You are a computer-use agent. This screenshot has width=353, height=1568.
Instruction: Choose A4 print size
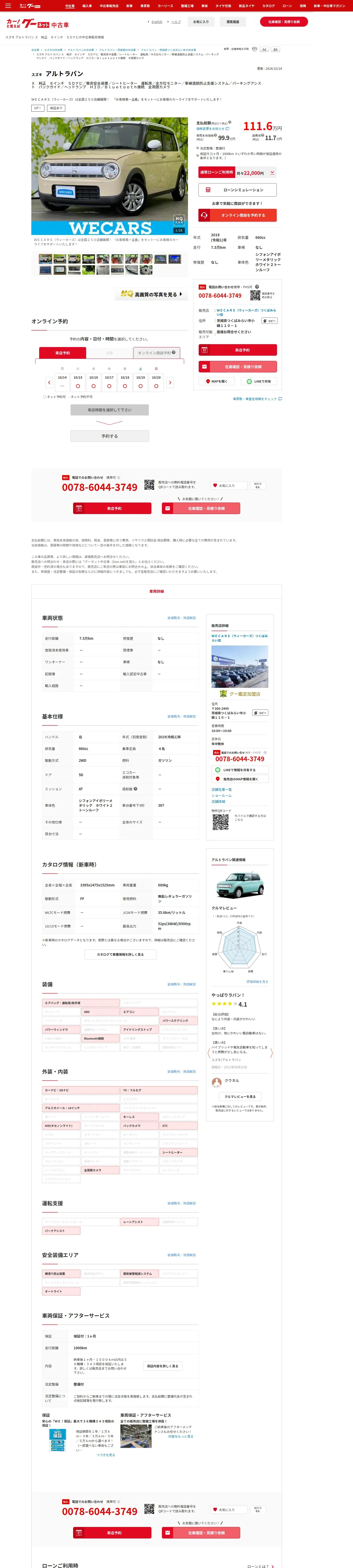click(x=264, y=49)
